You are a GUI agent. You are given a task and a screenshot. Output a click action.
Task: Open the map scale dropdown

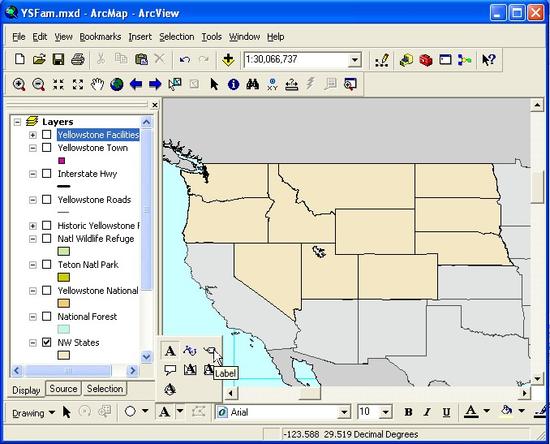(x=355, y=60)
